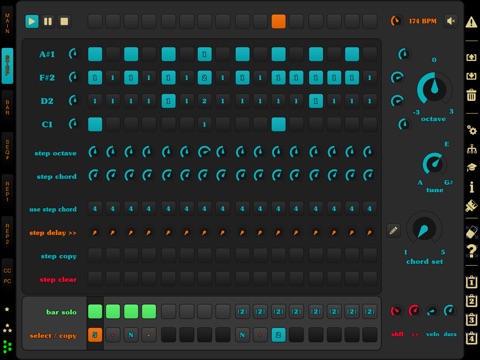Click the first step copy button
This screenshot has width=480, height=360.
[x=95, y=255]
